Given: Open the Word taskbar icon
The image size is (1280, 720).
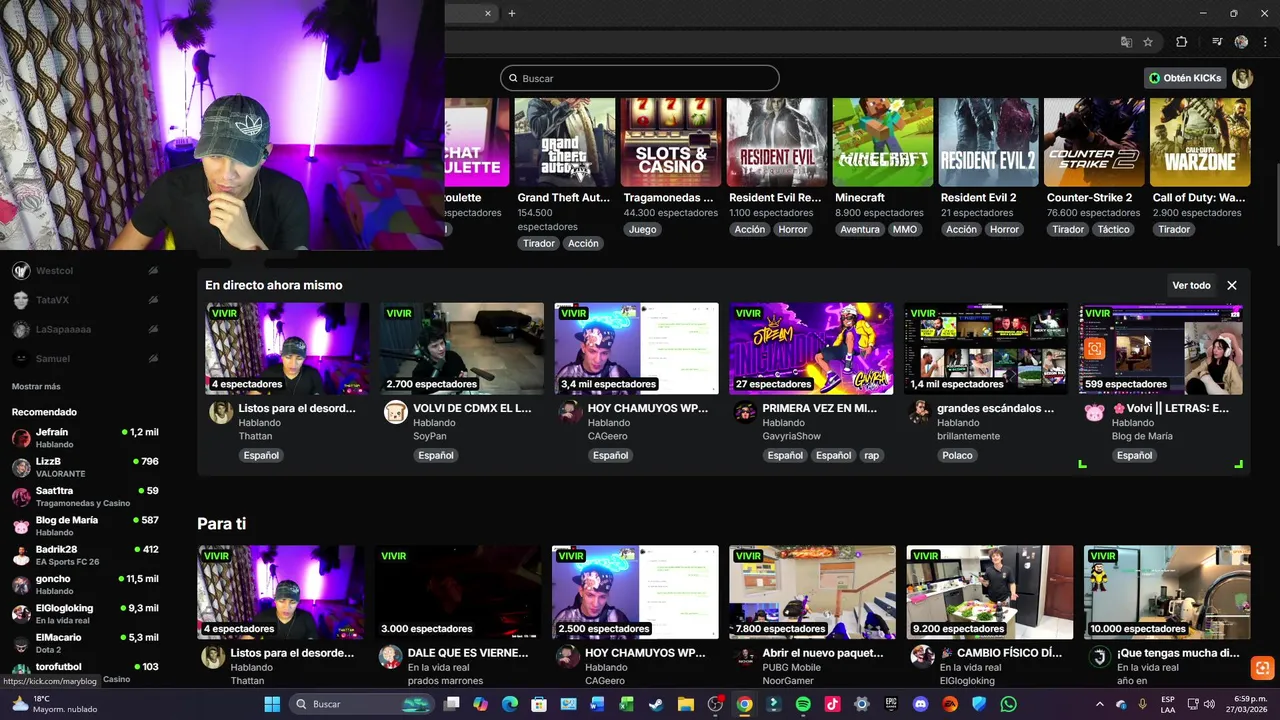Looking at the screenshot, I should [598, 704].
